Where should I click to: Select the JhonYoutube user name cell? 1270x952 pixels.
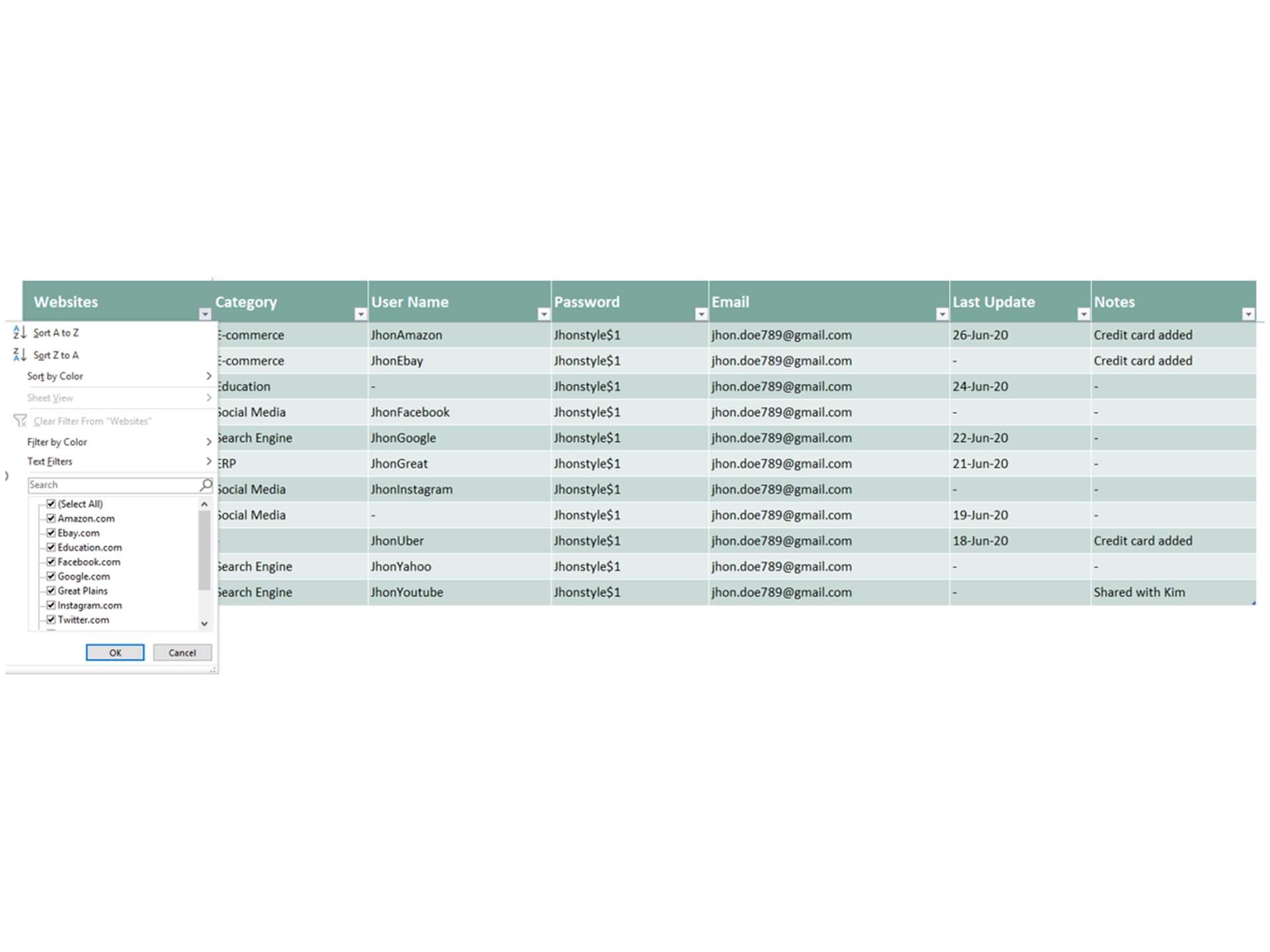pyautogui.click(x=459, y=592)
